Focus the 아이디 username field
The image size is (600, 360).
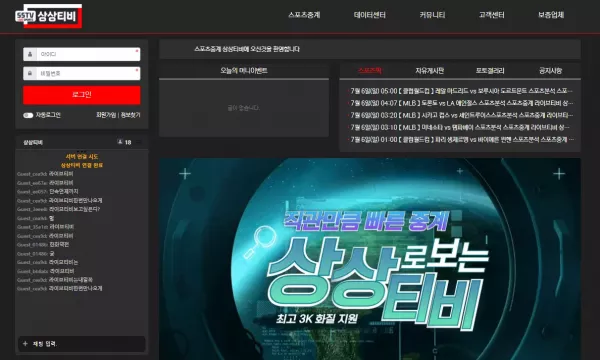coord(88,54)
